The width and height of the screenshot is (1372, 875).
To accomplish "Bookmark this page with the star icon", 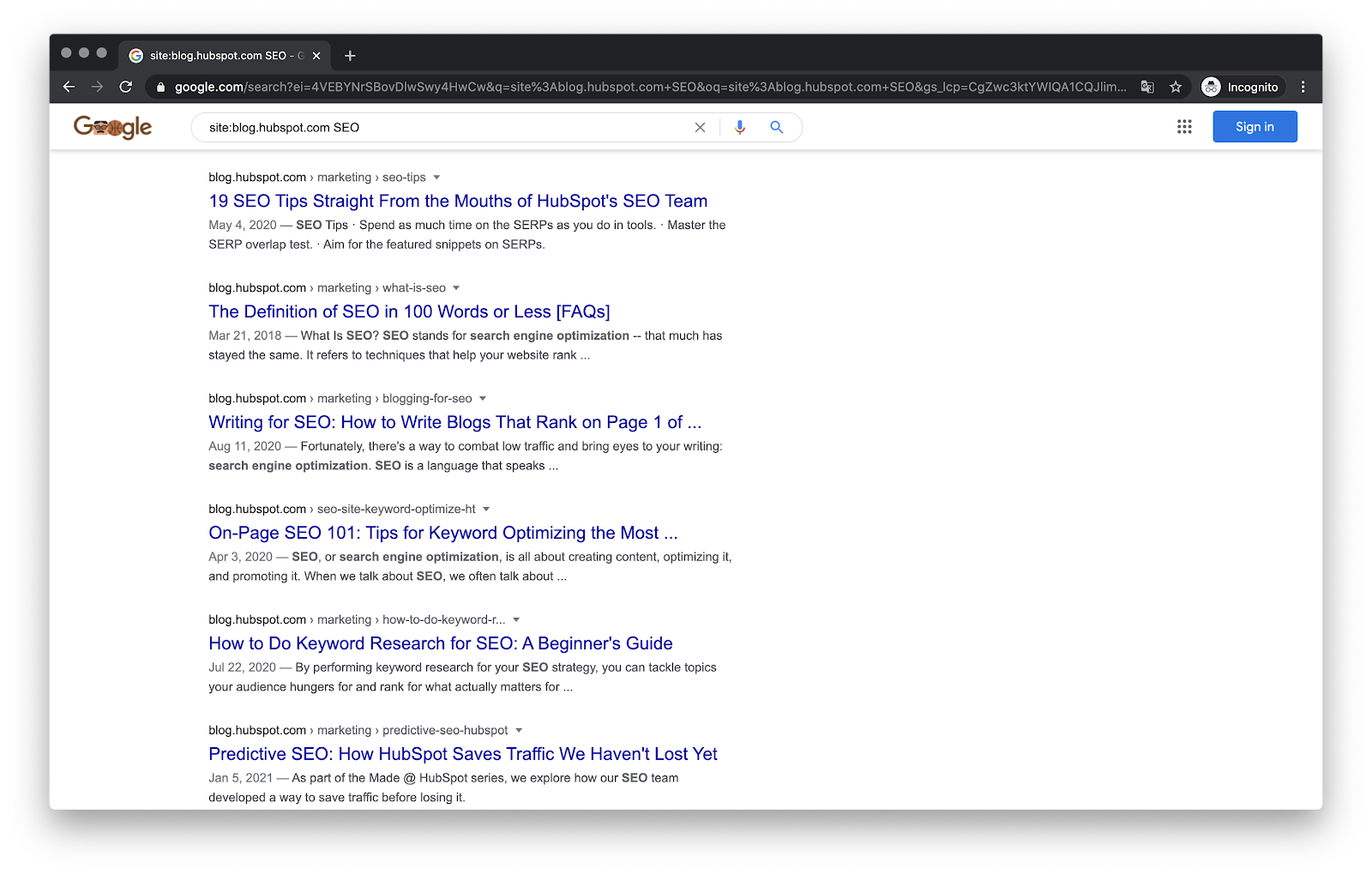I will tap(1176, 87).
